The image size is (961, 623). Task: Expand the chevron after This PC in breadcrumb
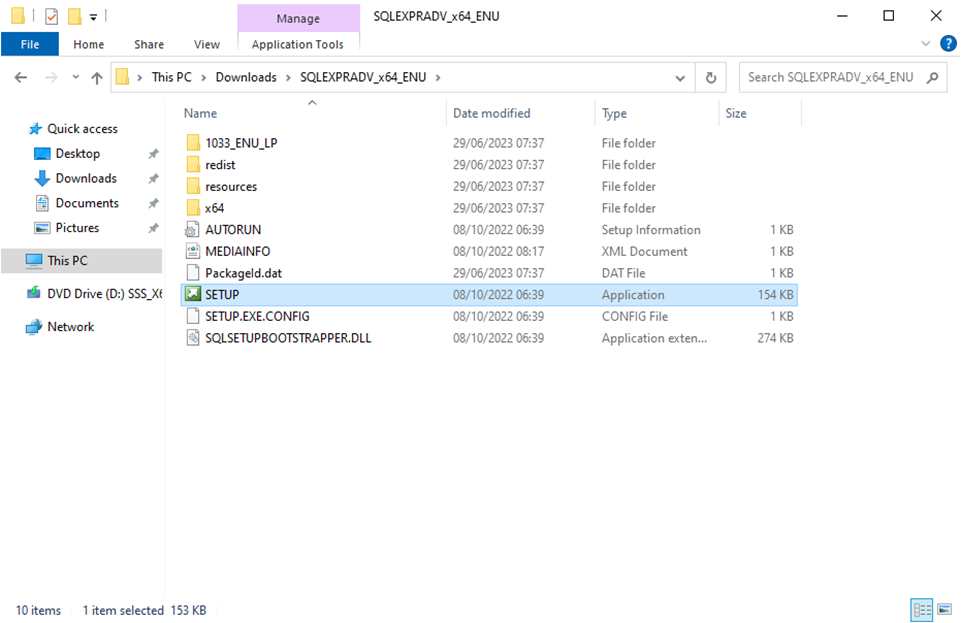coord(203,78)
